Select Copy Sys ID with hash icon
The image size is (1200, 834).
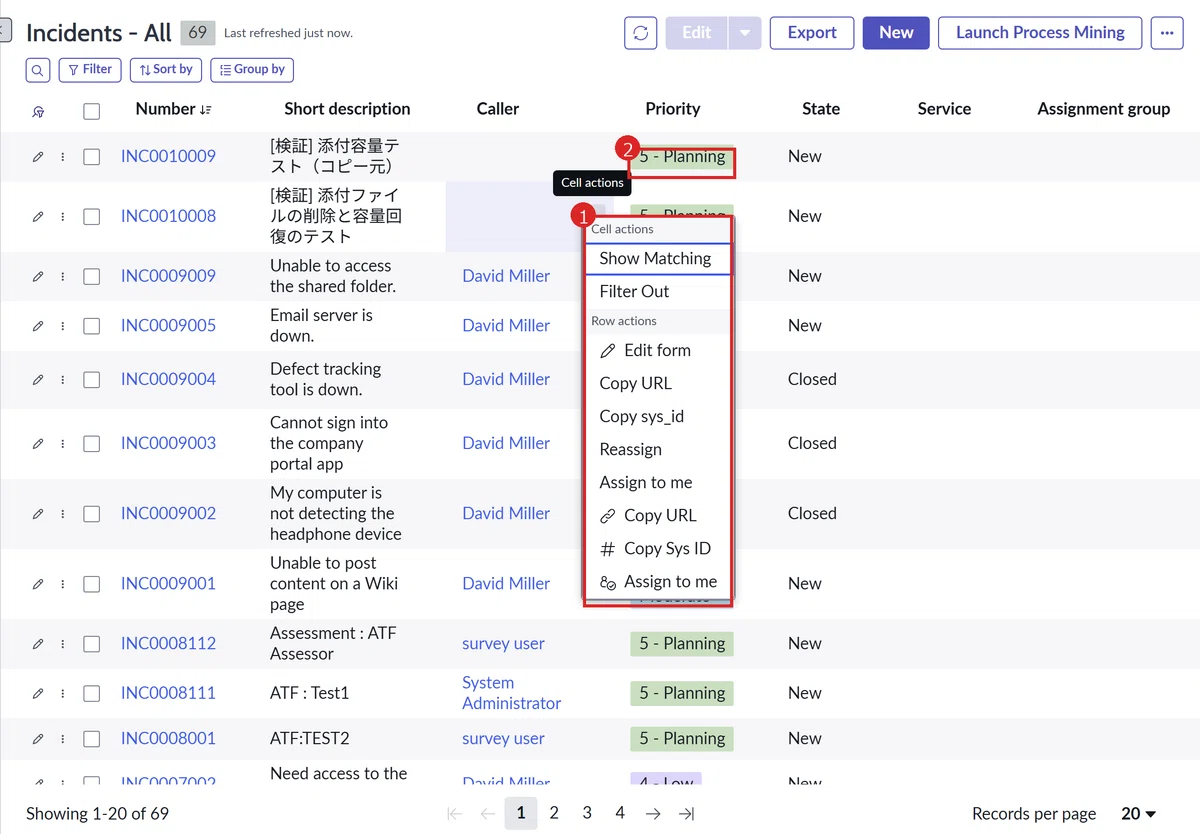pyautogui.click(x=659, y=549)
